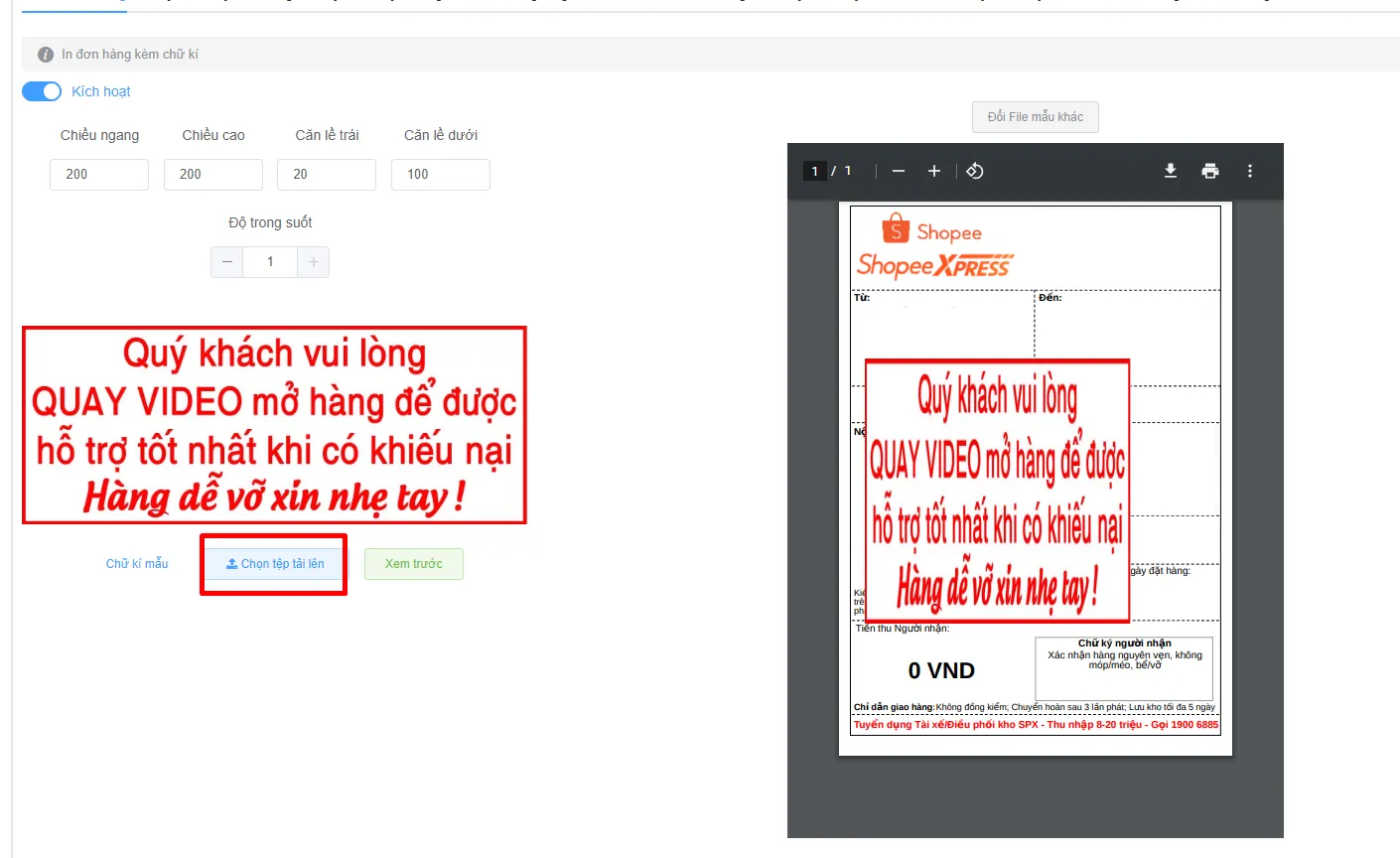Click the Chọn tệp tải lên button
The width and height of the screenshot is (1400, 858).
click(275, 564)
